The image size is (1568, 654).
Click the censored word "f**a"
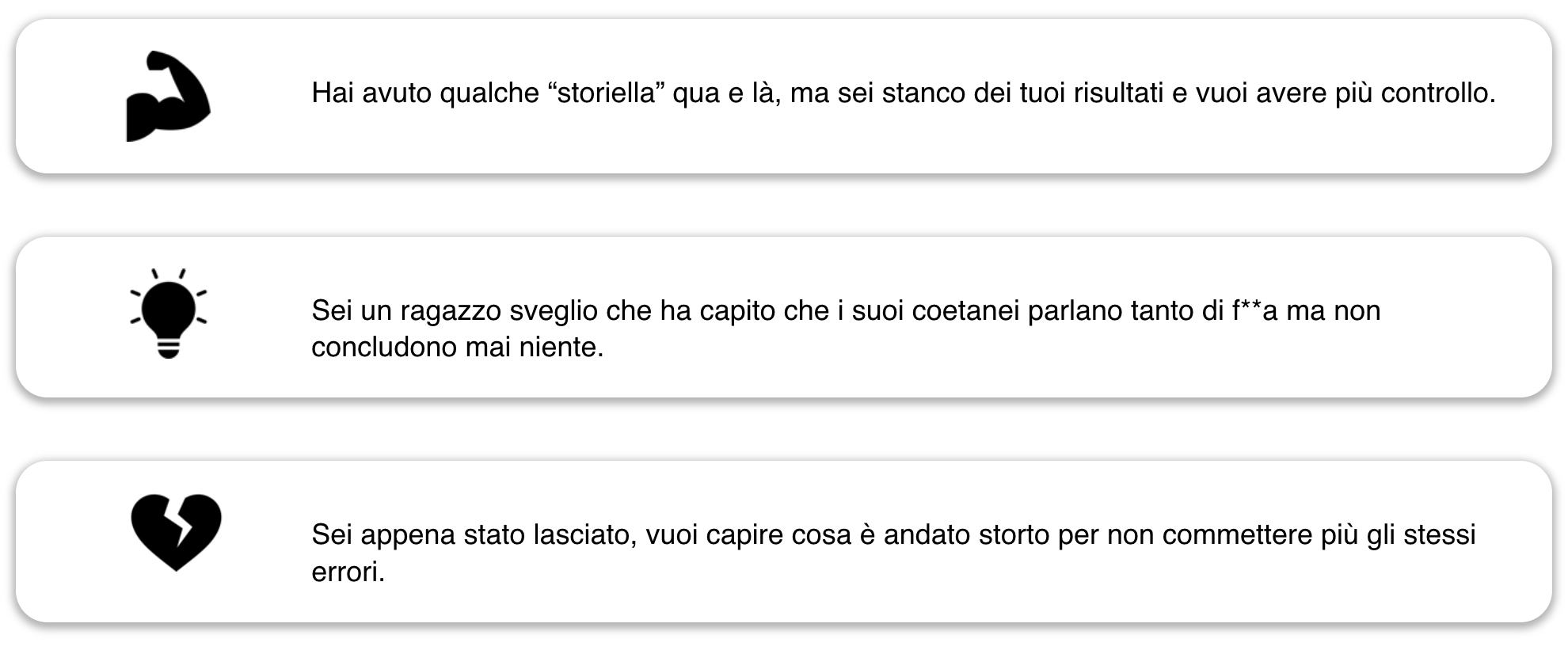point(1255,310)
